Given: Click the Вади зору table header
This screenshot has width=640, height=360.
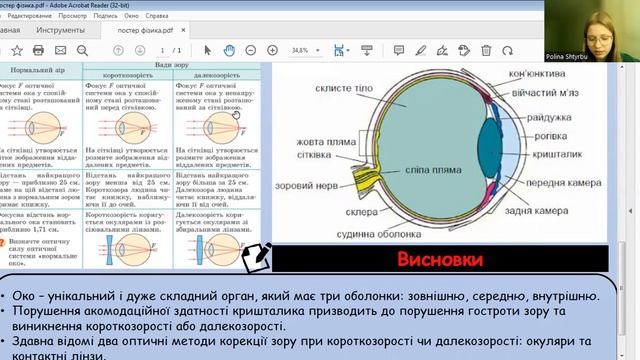Looking at the screenshot, I should coord(171,65).
